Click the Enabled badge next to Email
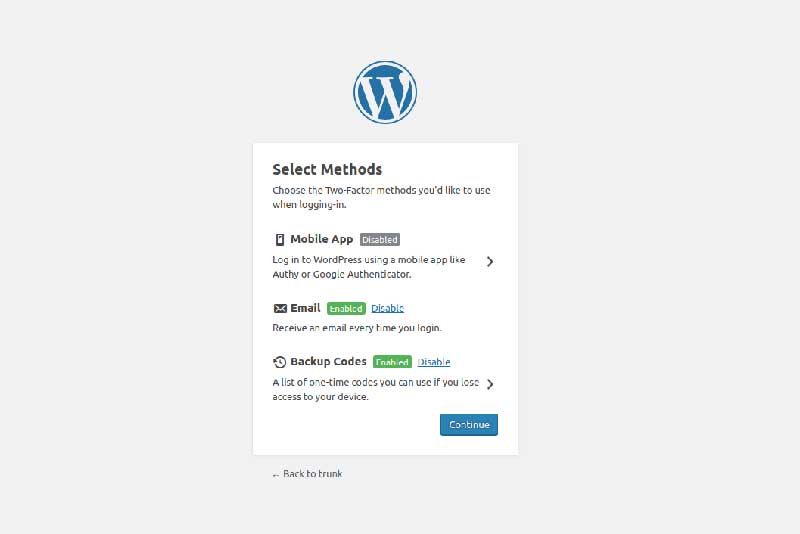The image size is (800, 534). pos(346,308)
